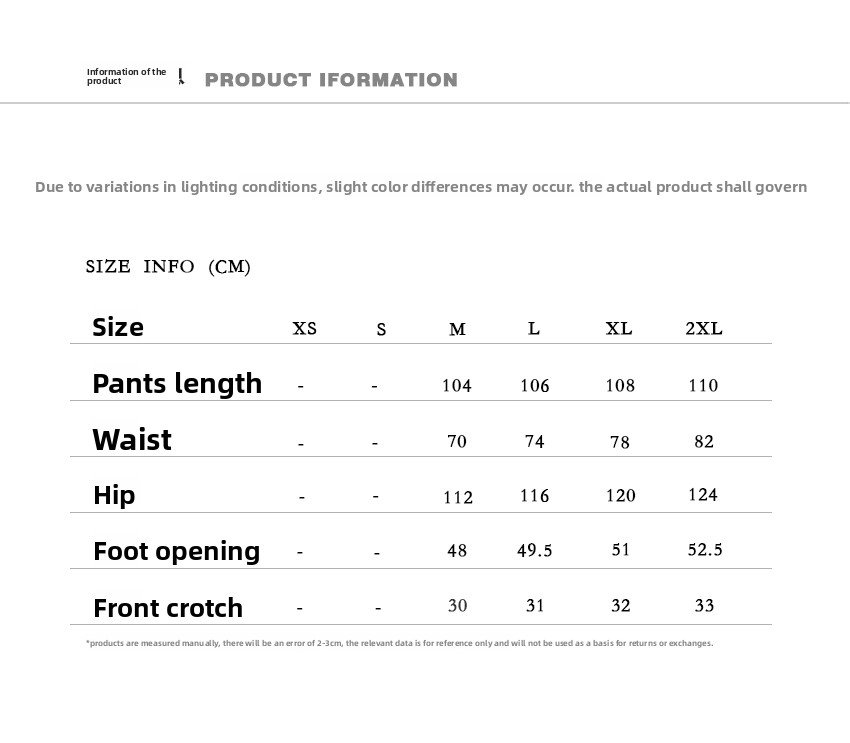The width and height of the screenshot is (850, 743).
Task: Click the small mark beside the product information label
Action: pos(181,77)
